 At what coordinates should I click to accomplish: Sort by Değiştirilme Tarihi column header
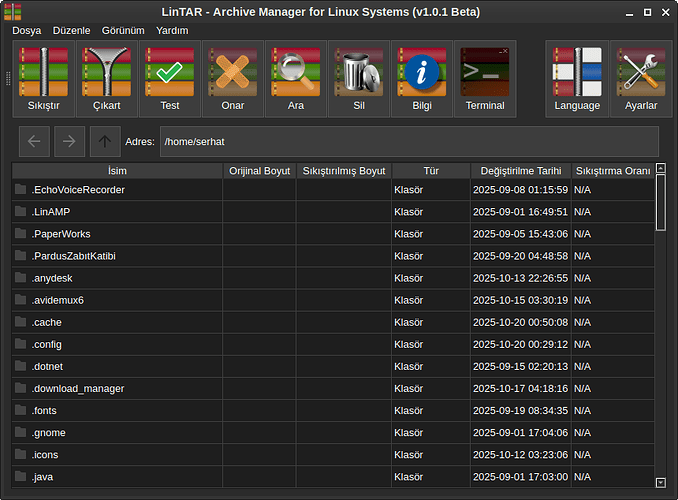tap(520, 171)
